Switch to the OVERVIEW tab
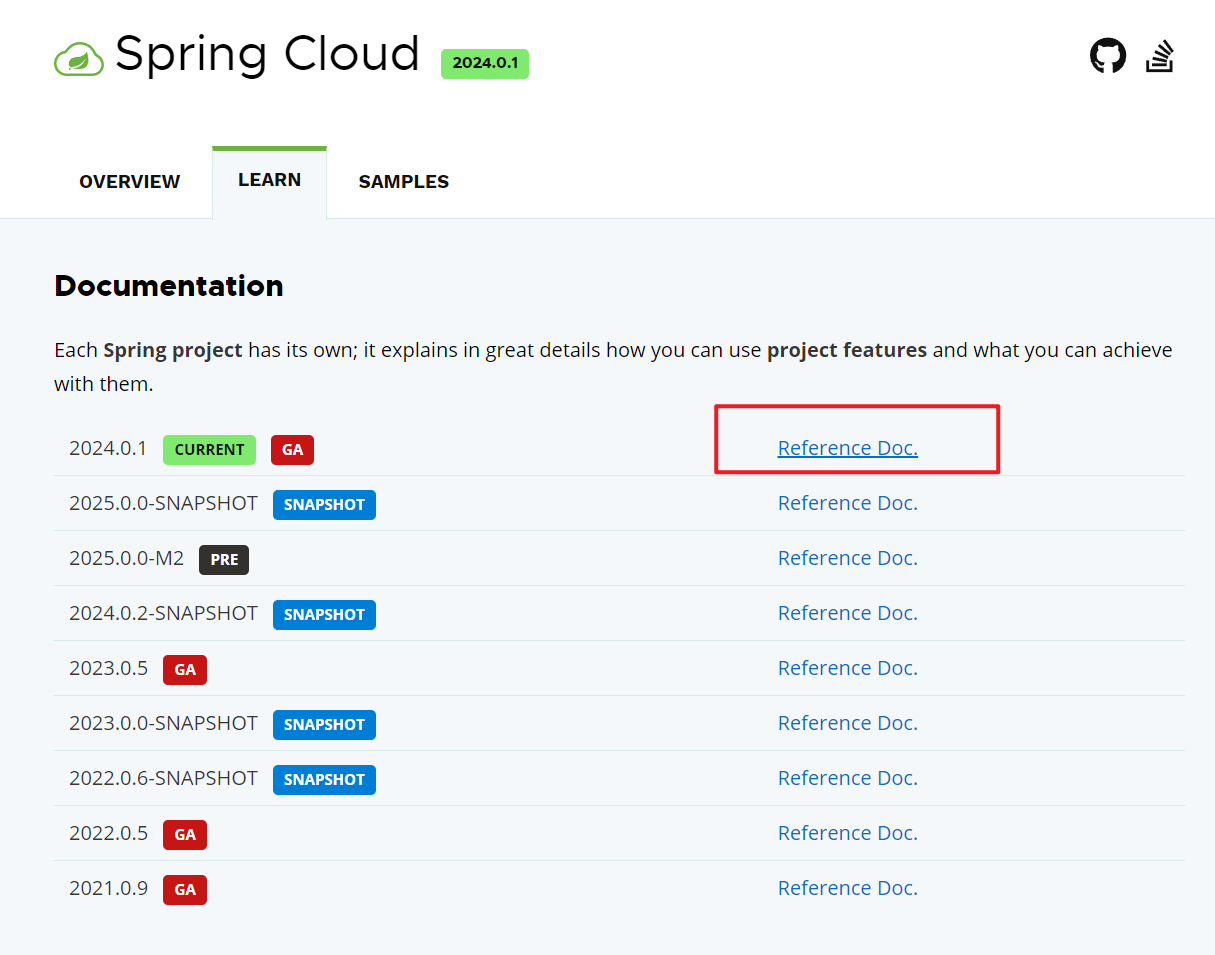Screen dimensions: 1215x955 tap(130, 182)
